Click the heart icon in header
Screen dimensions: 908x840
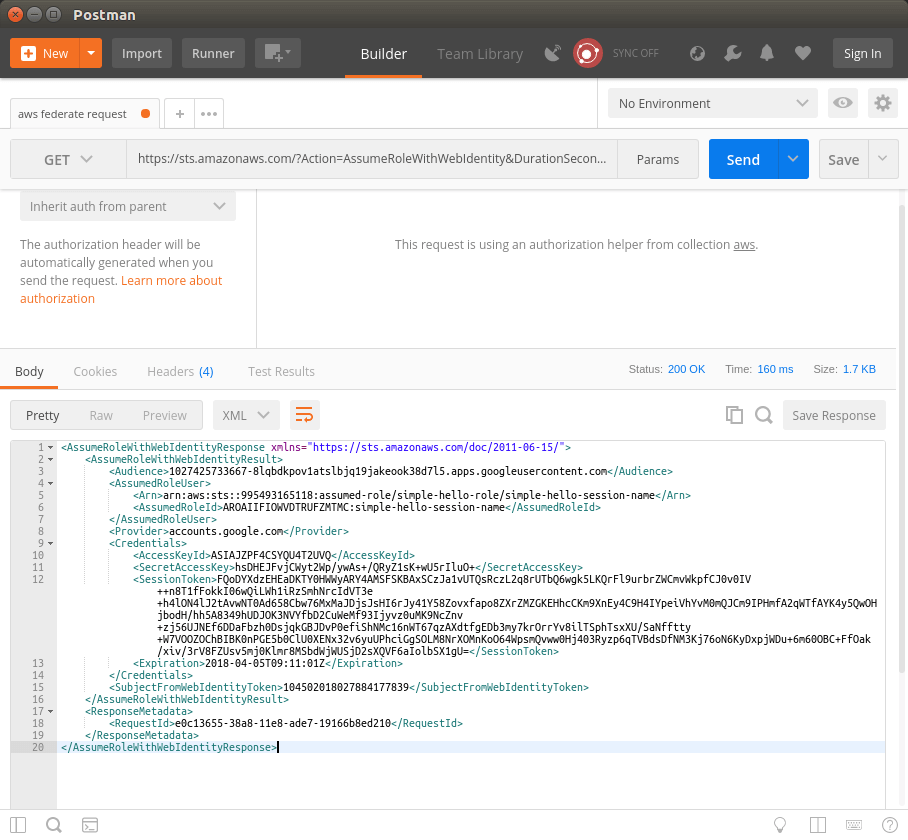tap(802, 53)
